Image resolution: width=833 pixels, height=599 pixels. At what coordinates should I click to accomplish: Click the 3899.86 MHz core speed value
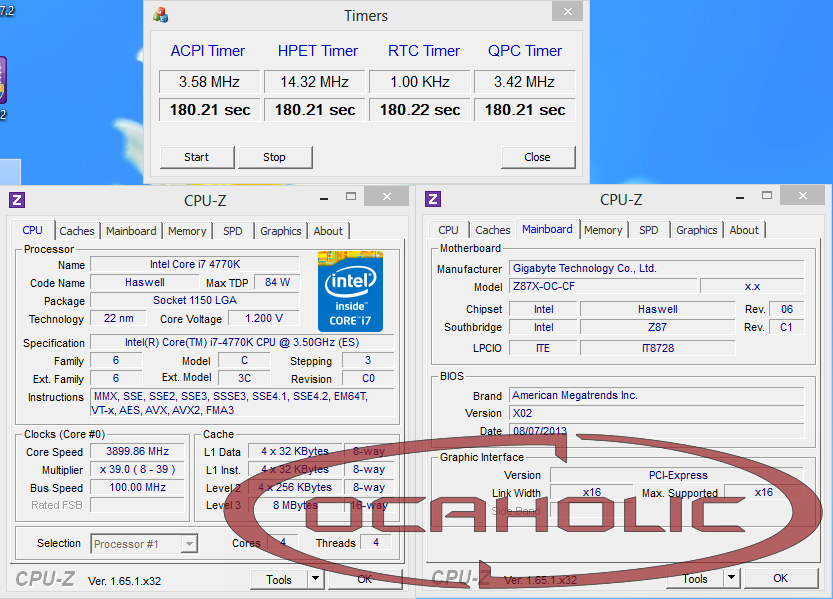[138, 451]
